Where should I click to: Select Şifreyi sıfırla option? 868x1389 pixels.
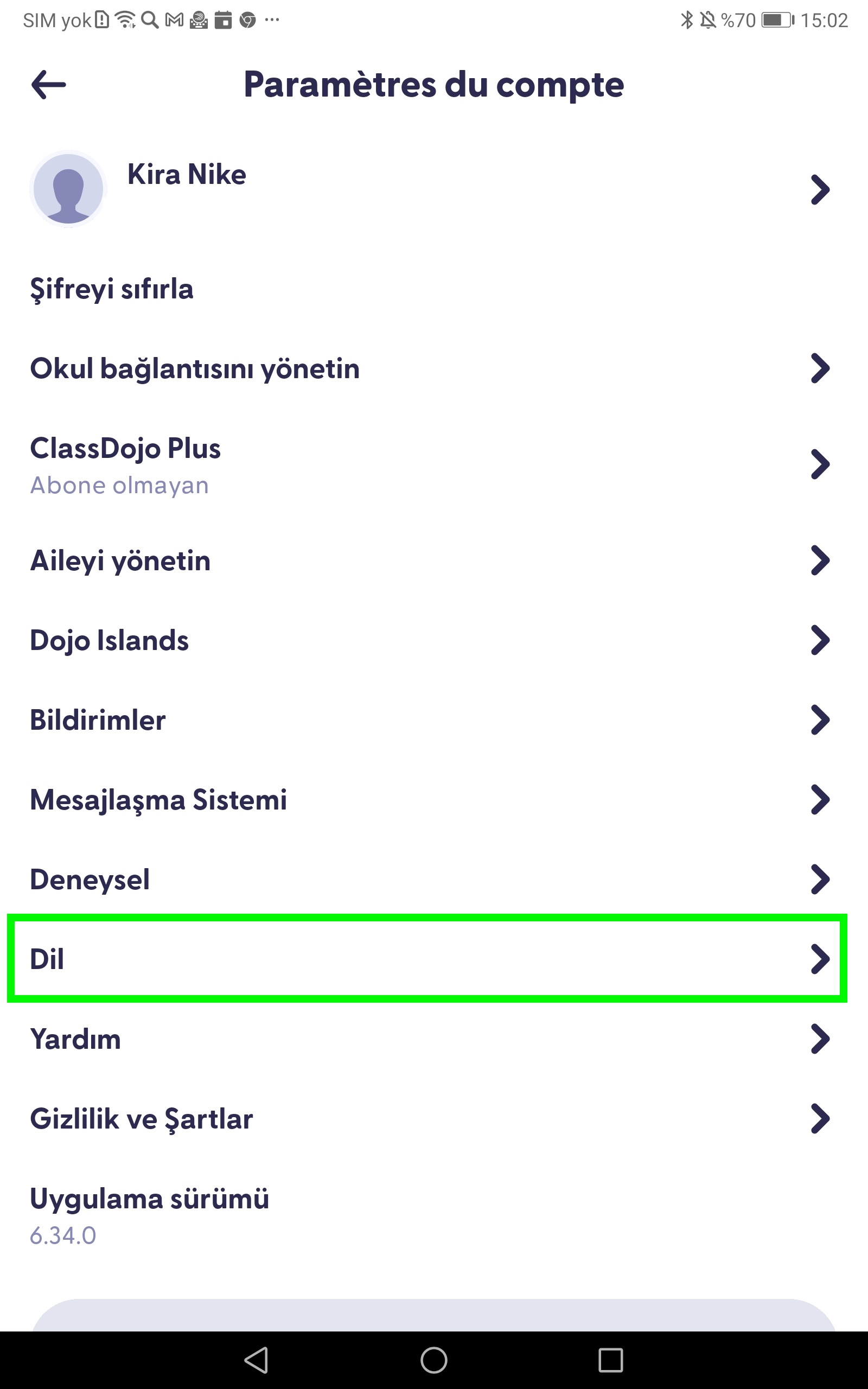(112, 289)
